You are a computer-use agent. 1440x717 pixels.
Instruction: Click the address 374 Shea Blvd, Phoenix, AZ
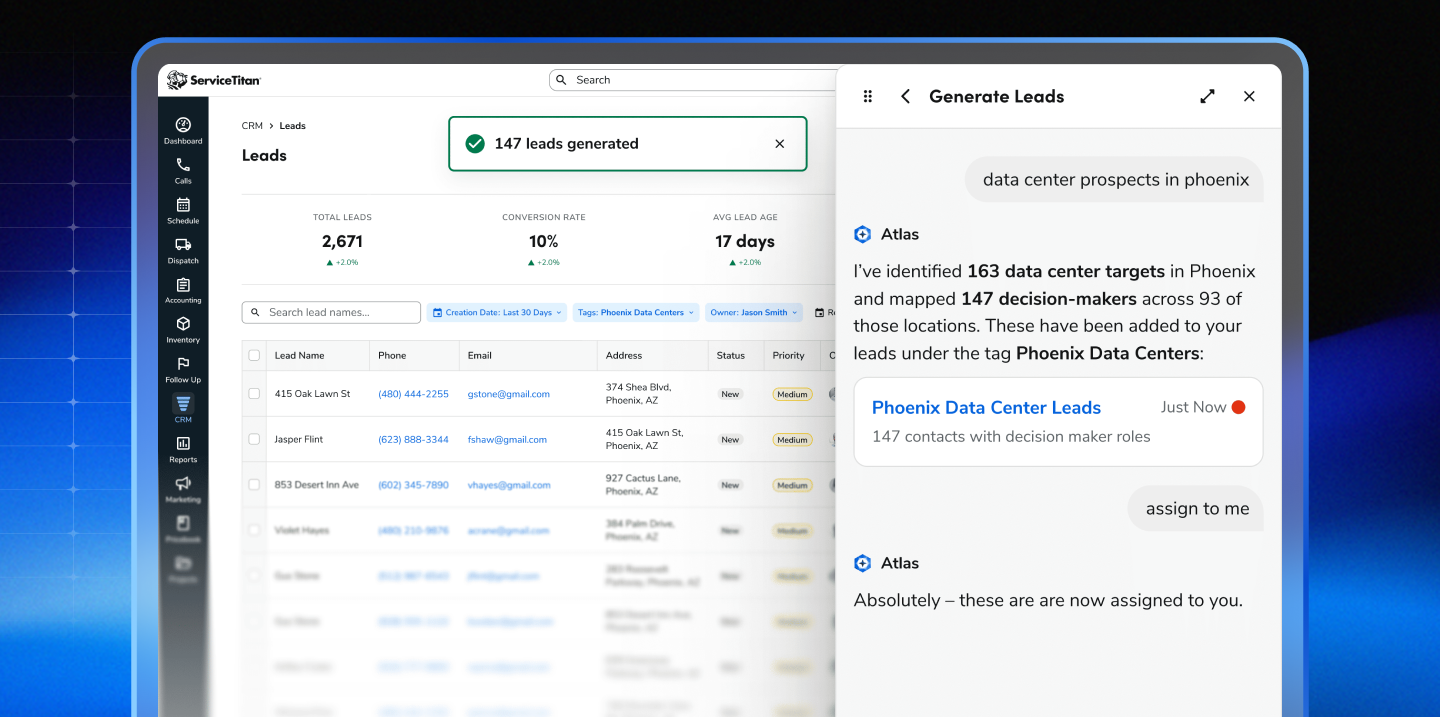tap(639, 394)
